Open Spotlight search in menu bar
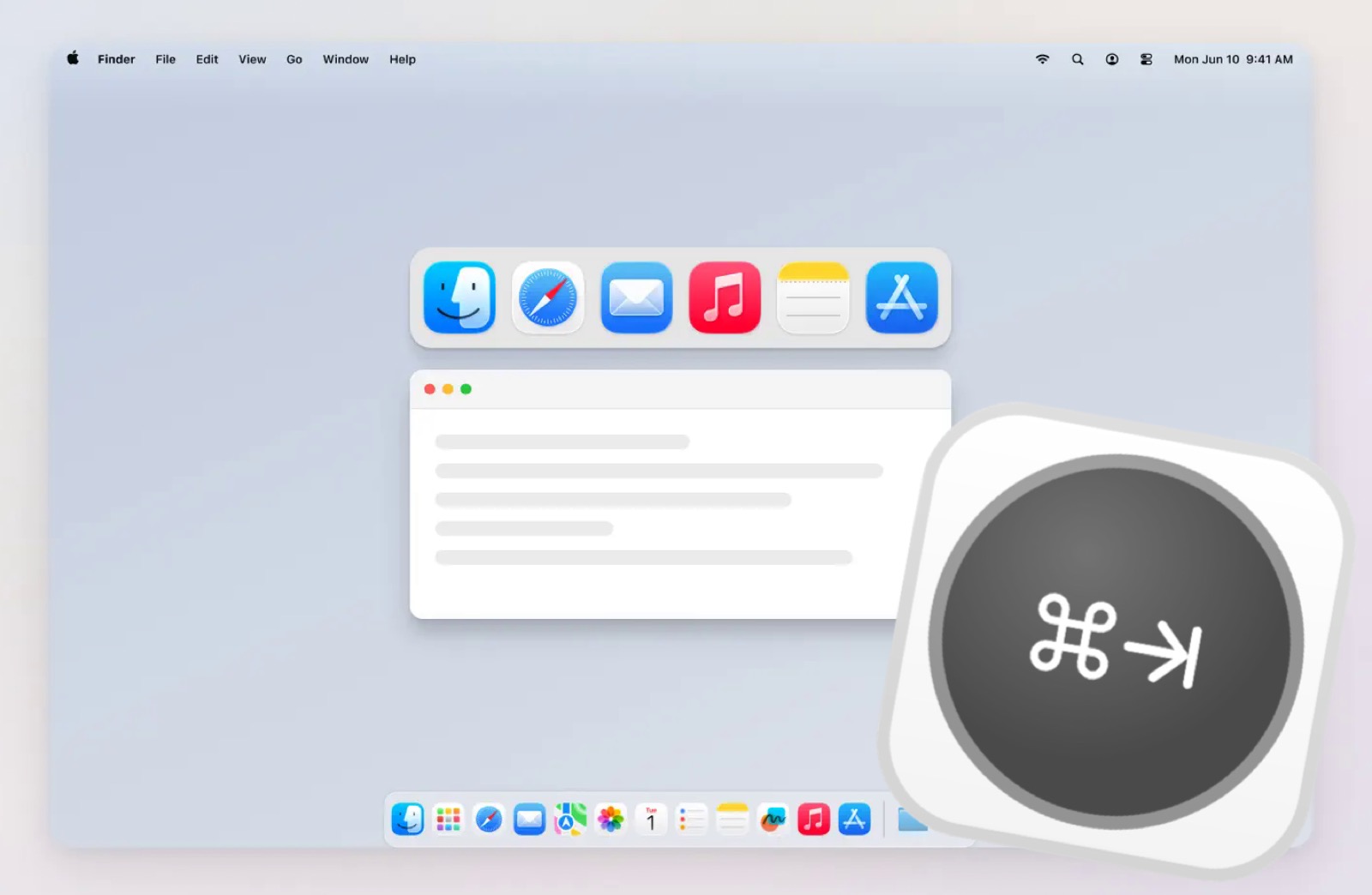Screen dimensions: 1372x895 [1078, 59]
